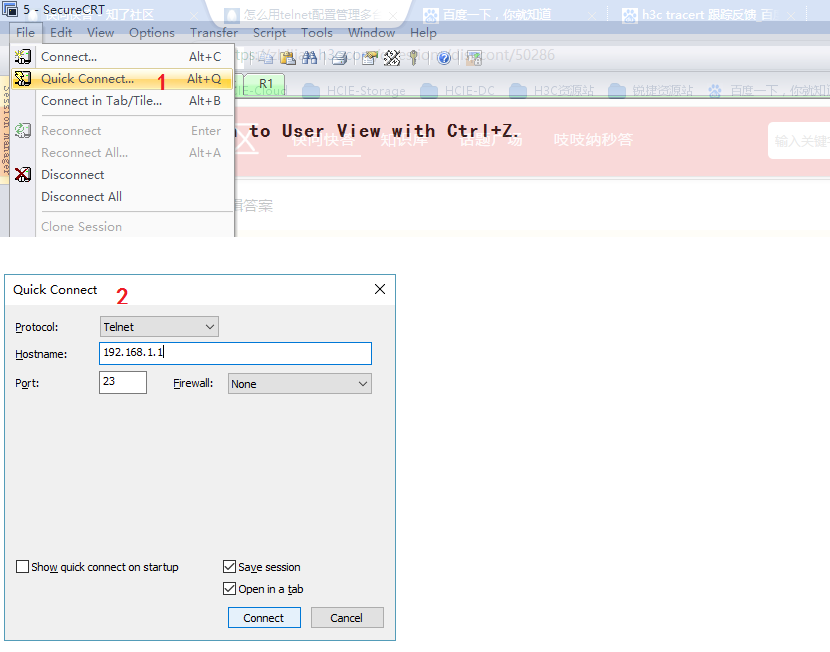Click the Copy toolbar icon
Viewport: 830px width, 652px height.
(265, 58)
